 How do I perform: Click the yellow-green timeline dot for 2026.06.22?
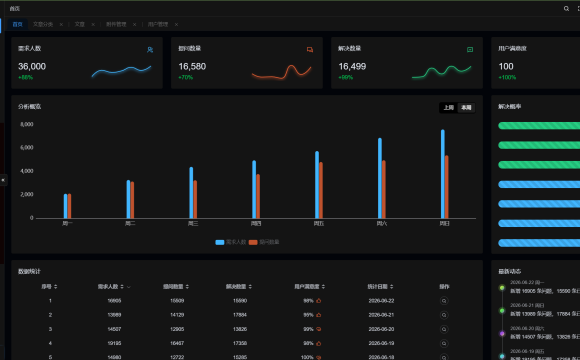pos(502,287)
